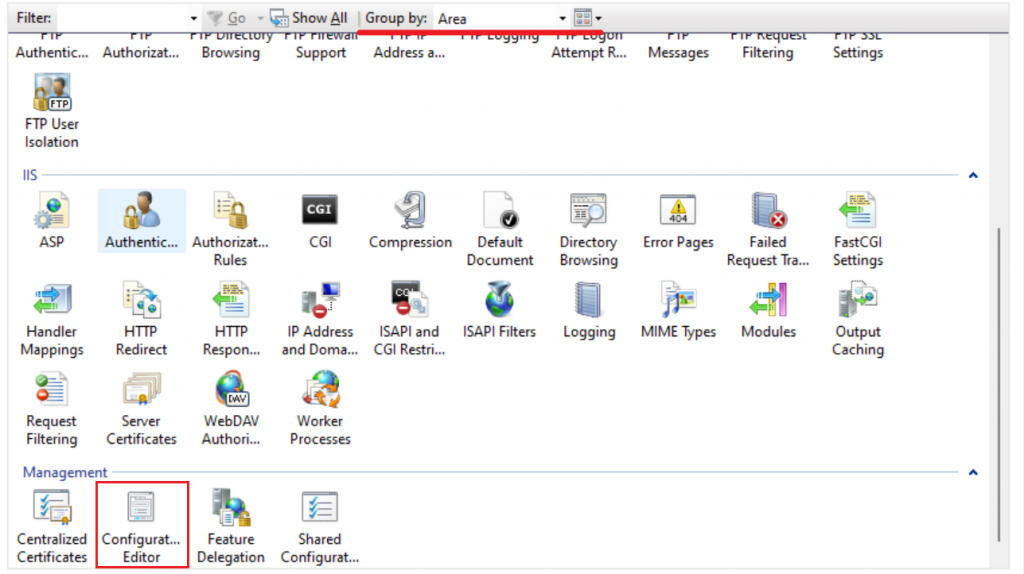Open Failed Request Tracing rules
1024x574 pixels.
pos(768,229)
